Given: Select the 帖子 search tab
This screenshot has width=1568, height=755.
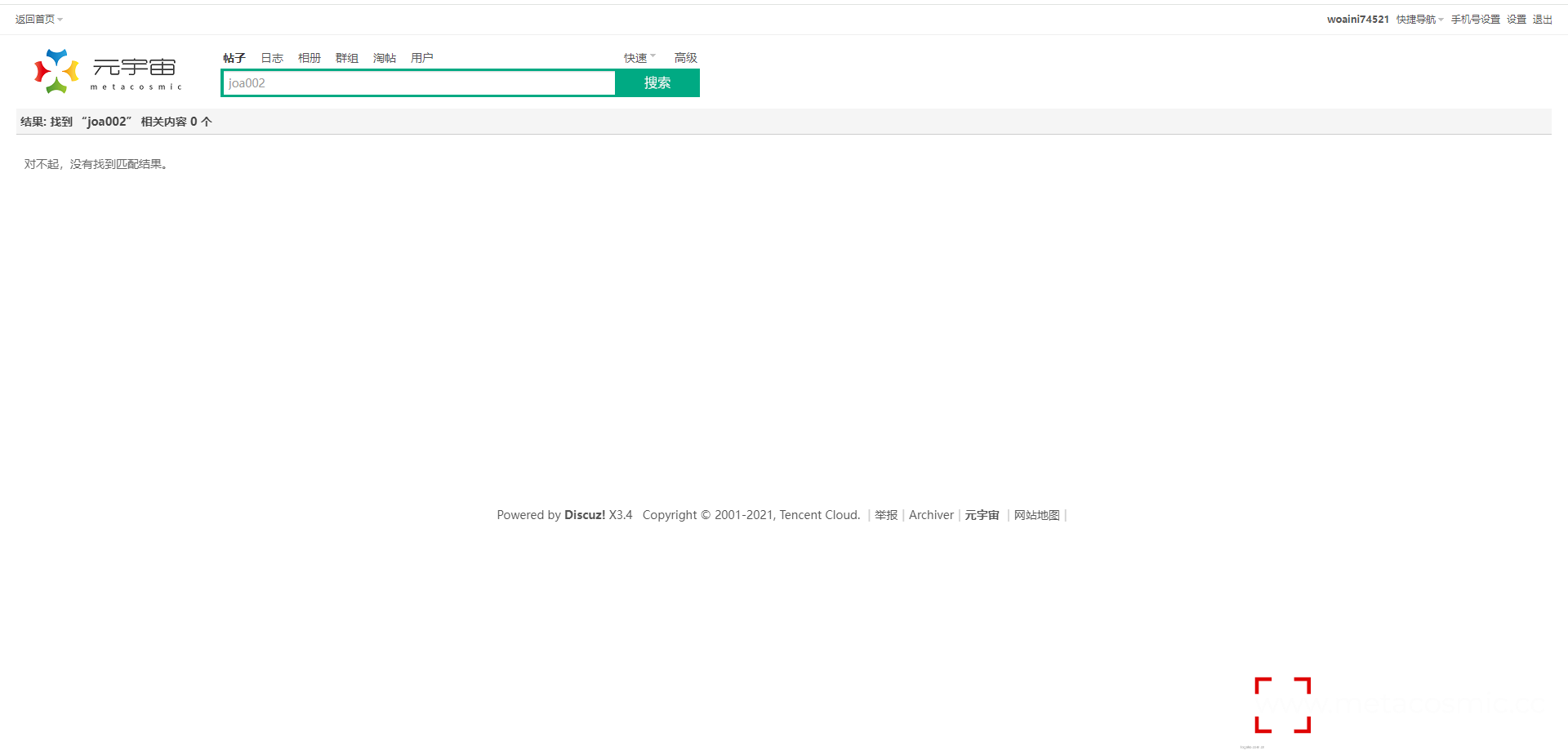Looking at the screenshot, I should 234,58.
